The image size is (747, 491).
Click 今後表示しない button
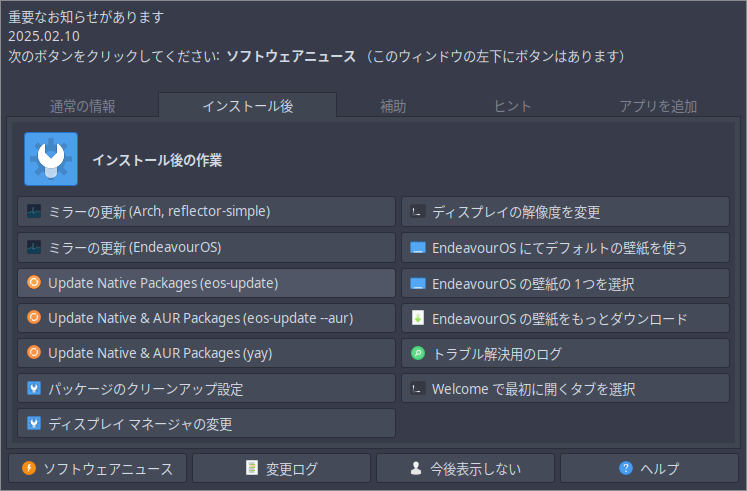pyautogui.click(x=465, y=468)
